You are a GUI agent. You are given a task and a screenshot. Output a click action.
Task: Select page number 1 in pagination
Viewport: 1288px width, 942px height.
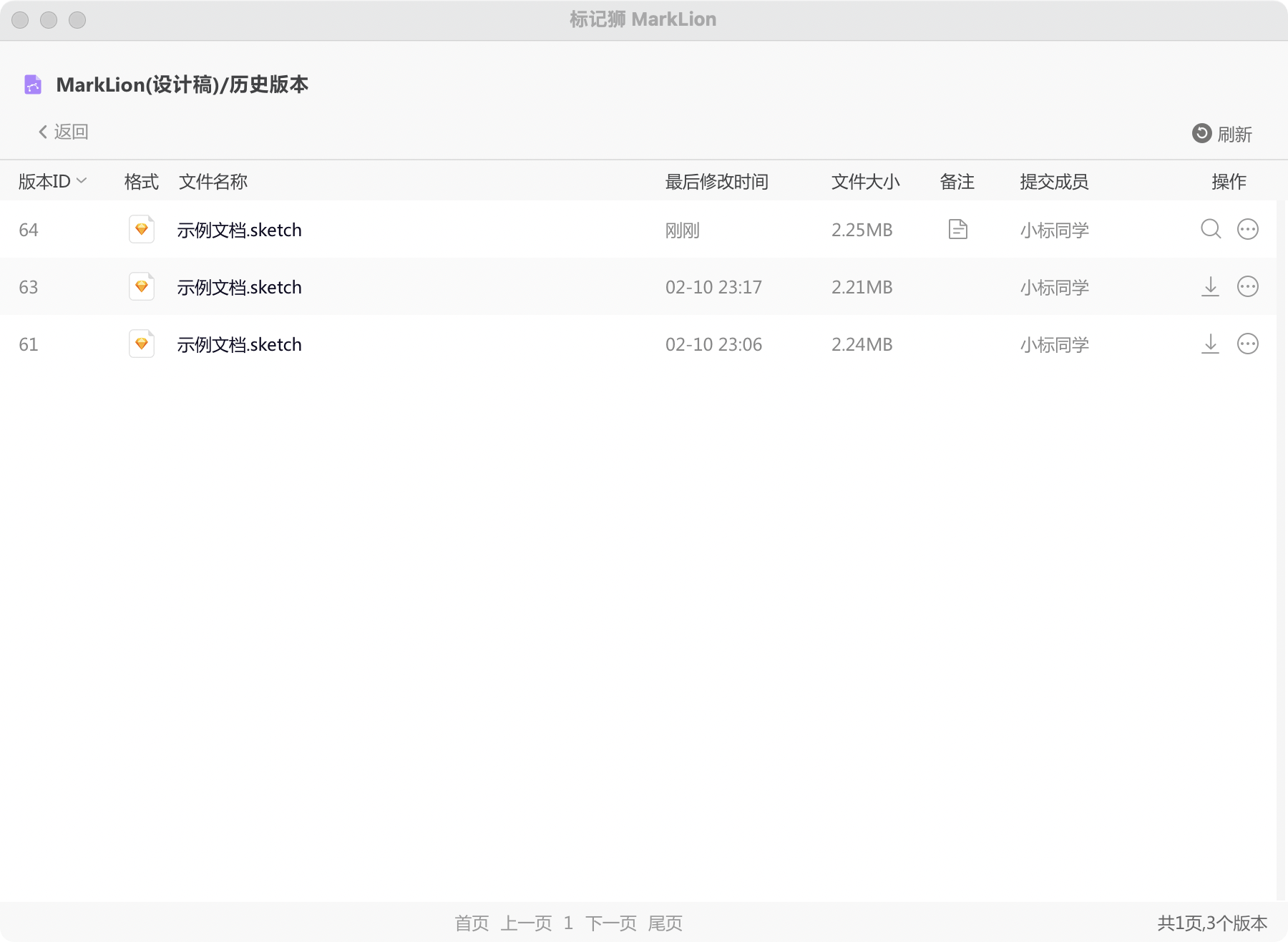click(568, 923)
